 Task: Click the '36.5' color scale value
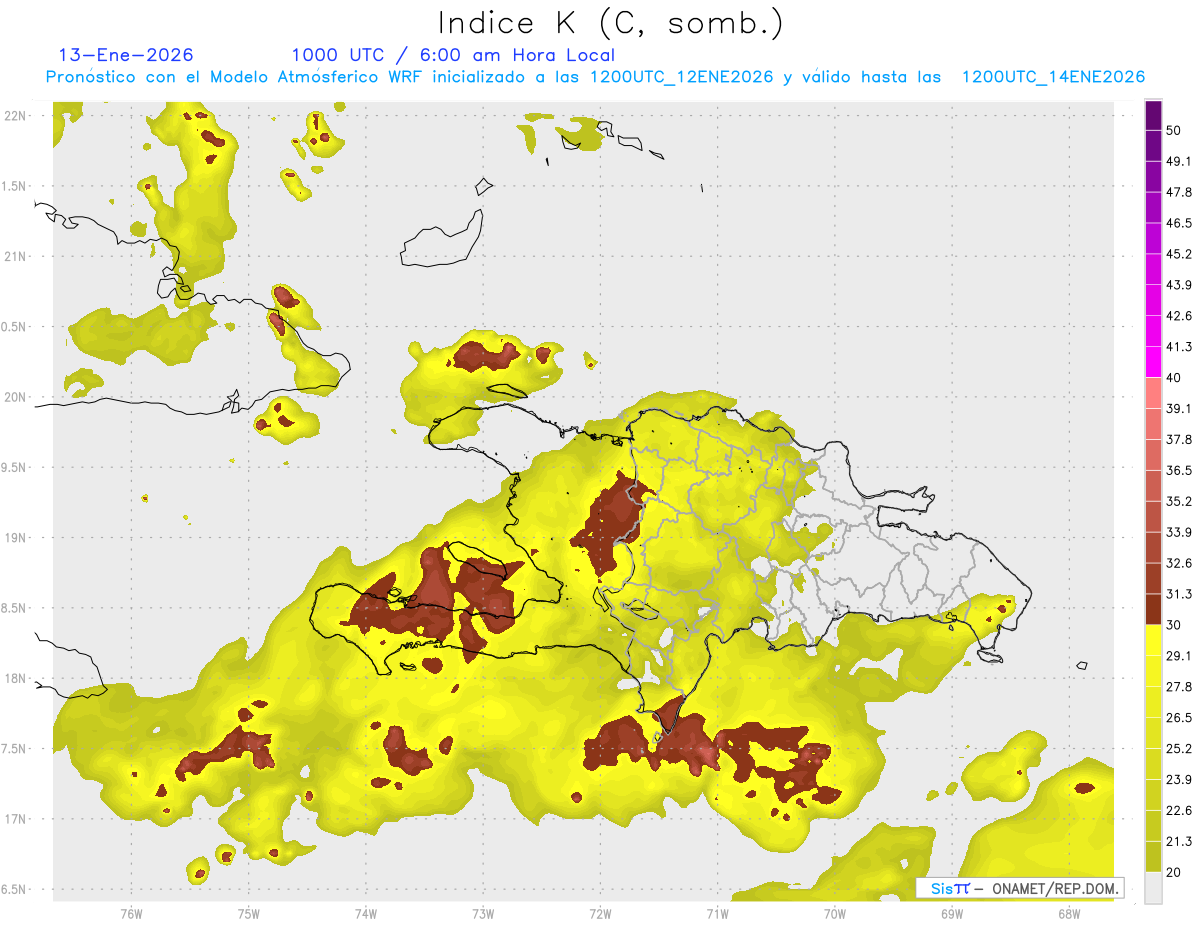[1179, 471]
